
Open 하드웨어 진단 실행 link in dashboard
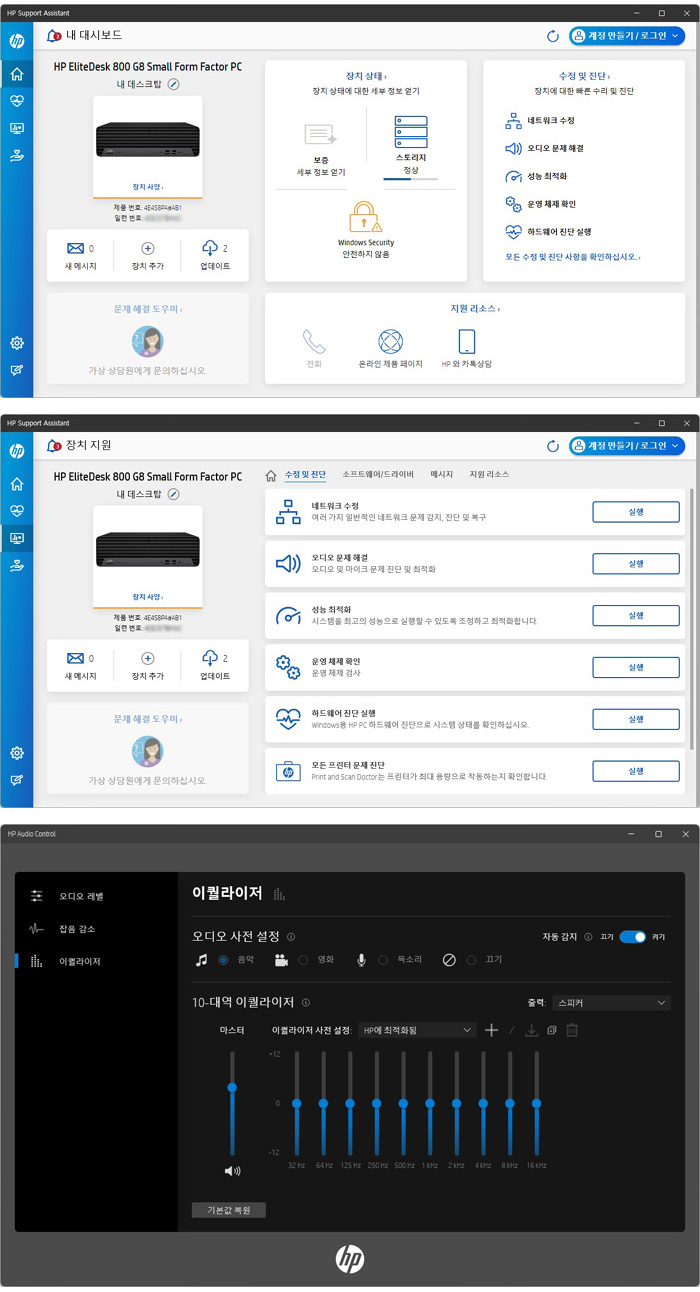point(560,231)
